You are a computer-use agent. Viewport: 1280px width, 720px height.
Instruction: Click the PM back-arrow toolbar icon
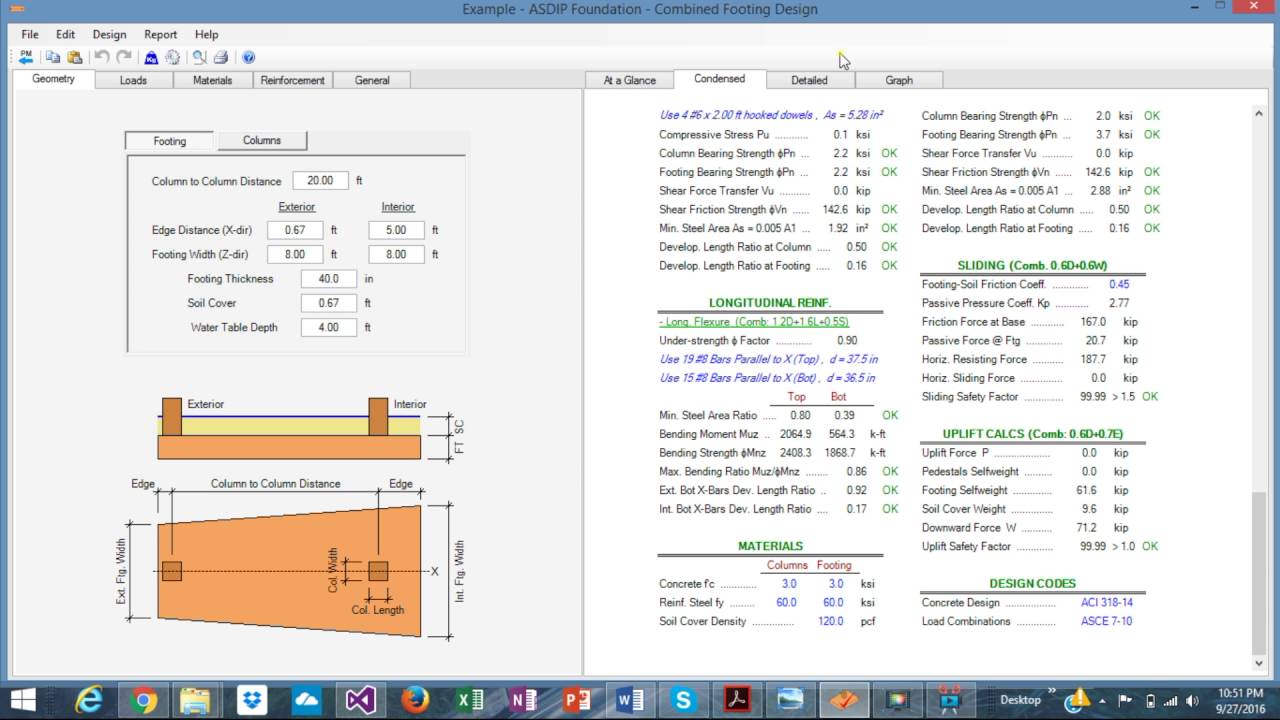[x=26, y=57]
